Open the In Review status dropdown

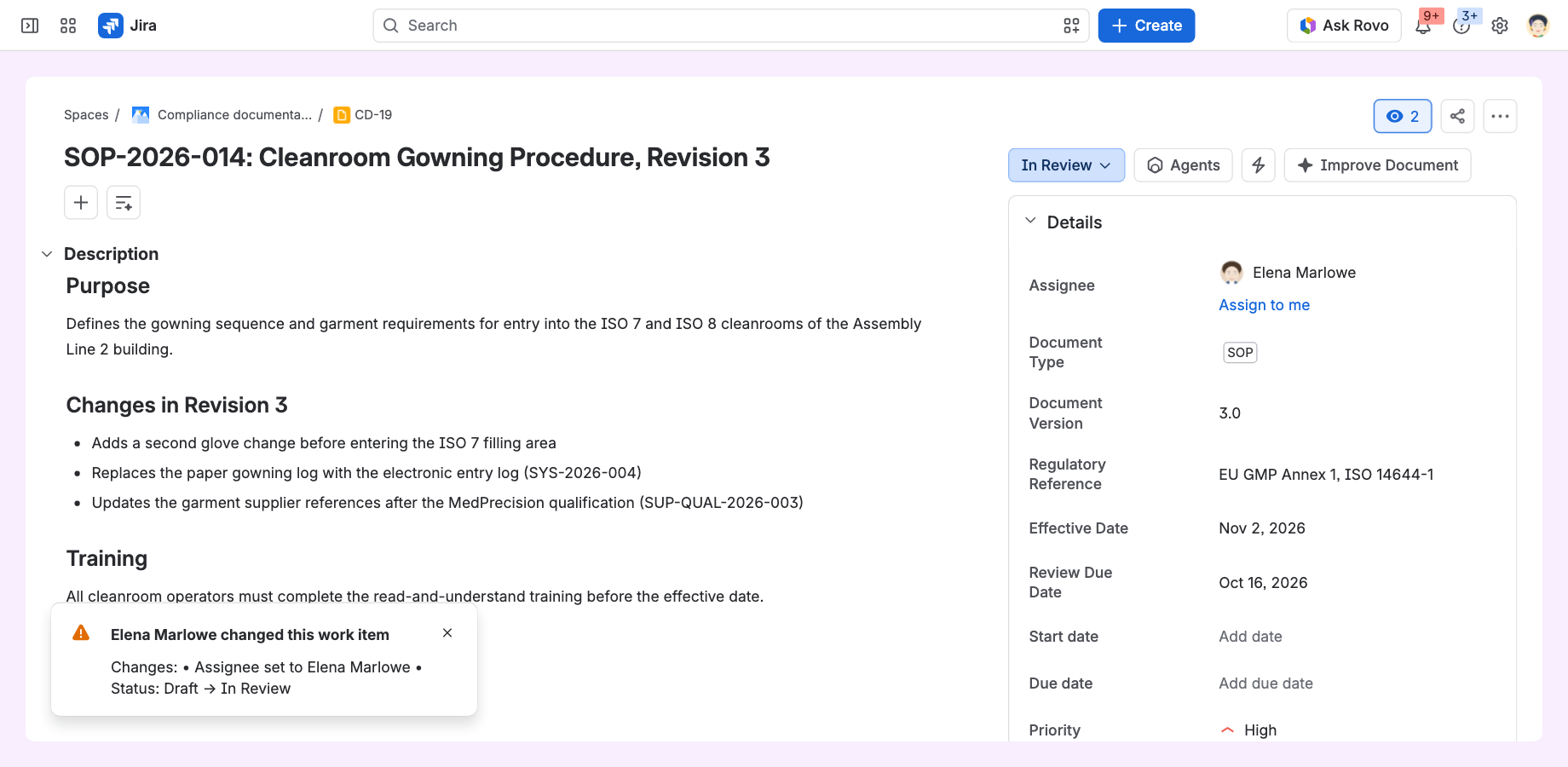pyautogui.click(x=1067, y=165)
